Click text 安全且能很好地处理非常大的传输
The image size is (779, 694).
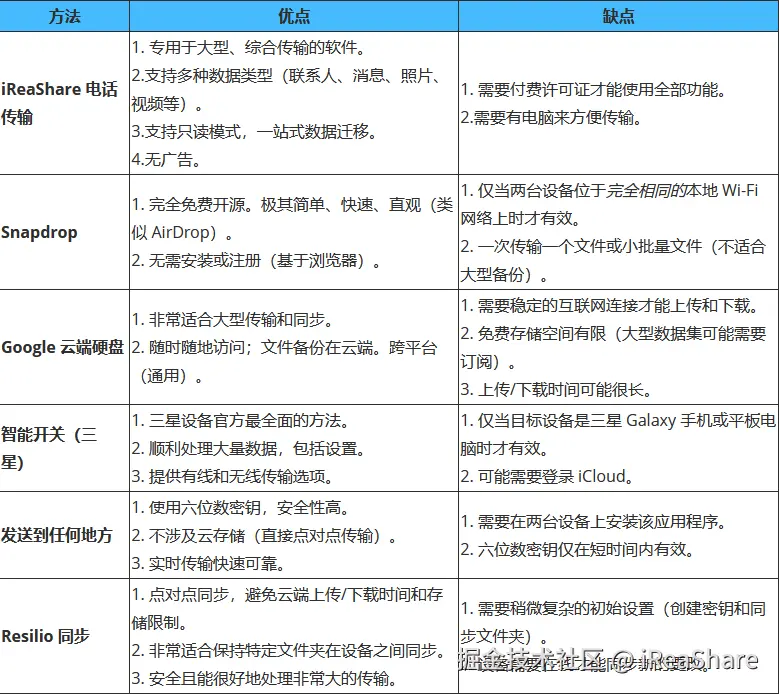(269, 678)
